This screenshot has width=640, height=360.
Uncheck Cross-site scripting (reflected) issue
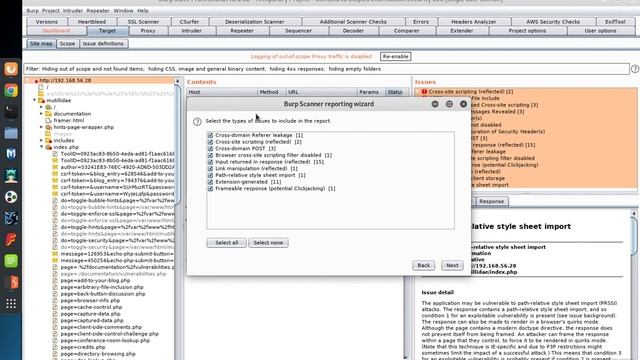(210, 142)
